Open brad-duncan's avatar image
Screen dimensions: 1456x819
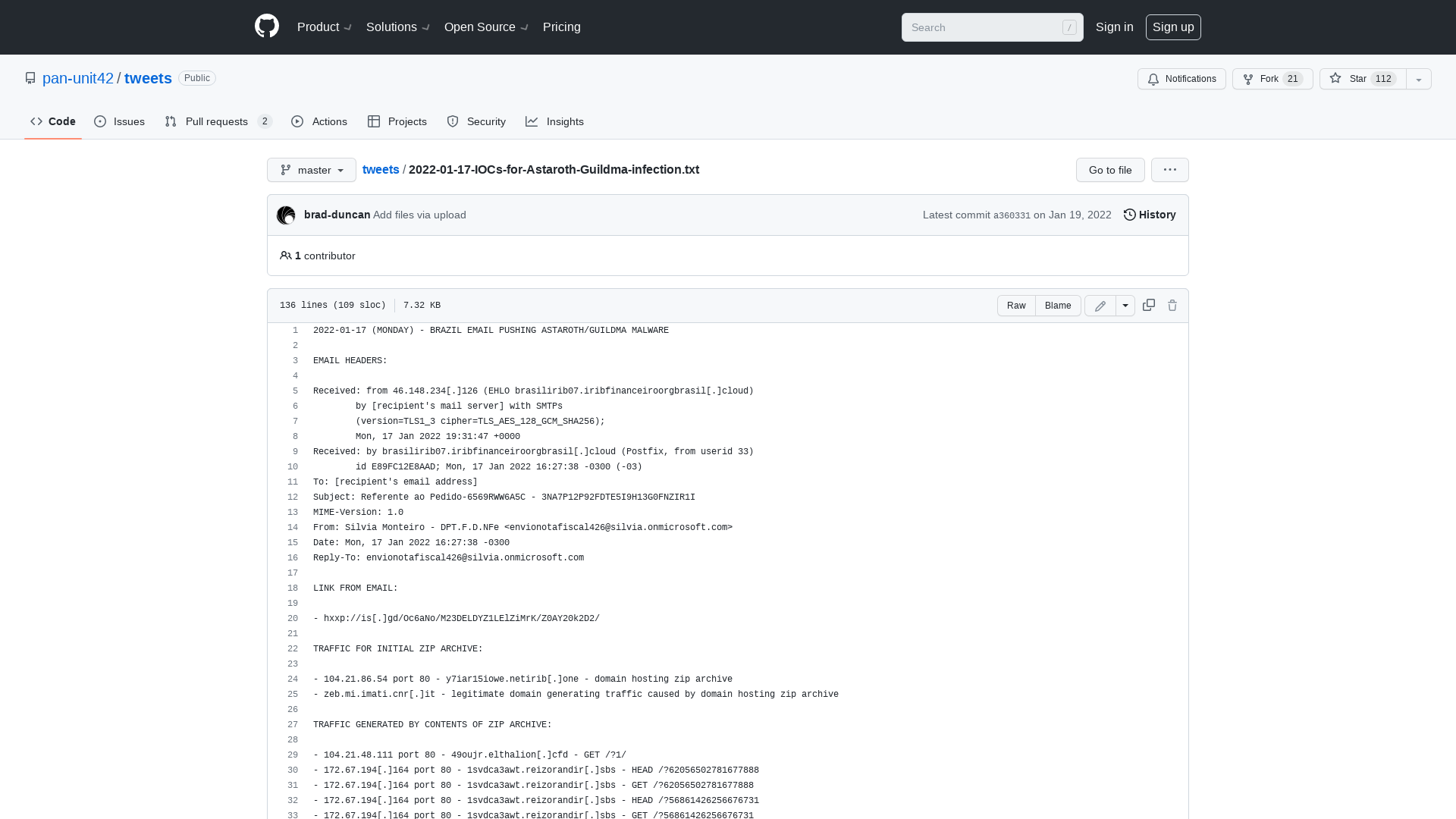[x=286, y=215]
